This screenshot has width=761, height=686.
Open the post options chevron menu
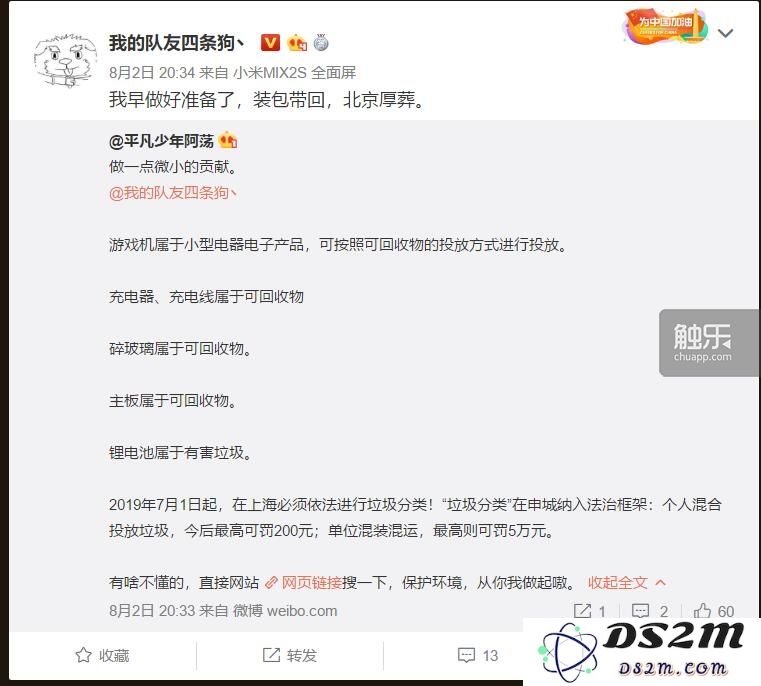[726, 33]
